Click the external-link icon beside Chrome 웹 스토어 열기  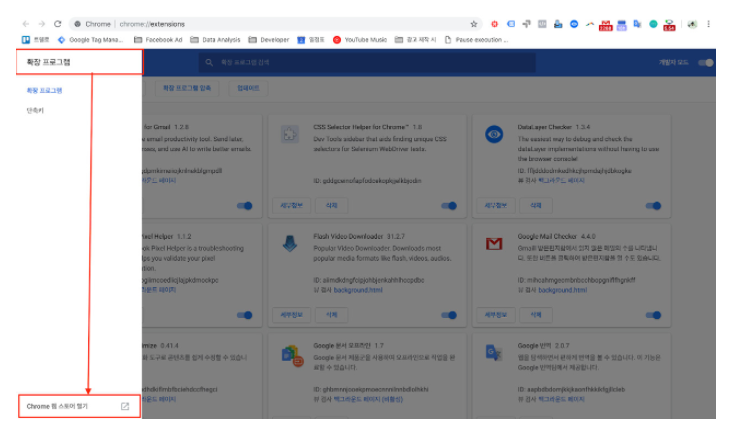click(125, 406)
